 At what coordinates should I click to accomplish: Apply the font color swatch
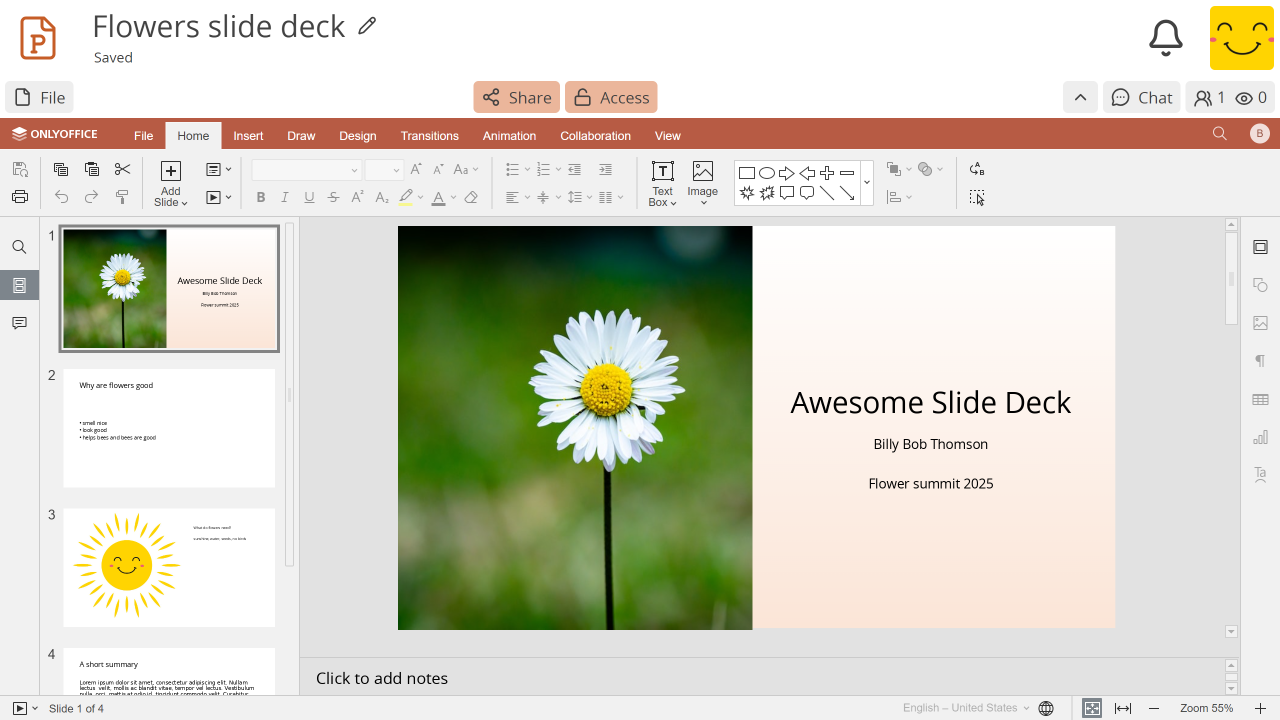click(438, 197)
